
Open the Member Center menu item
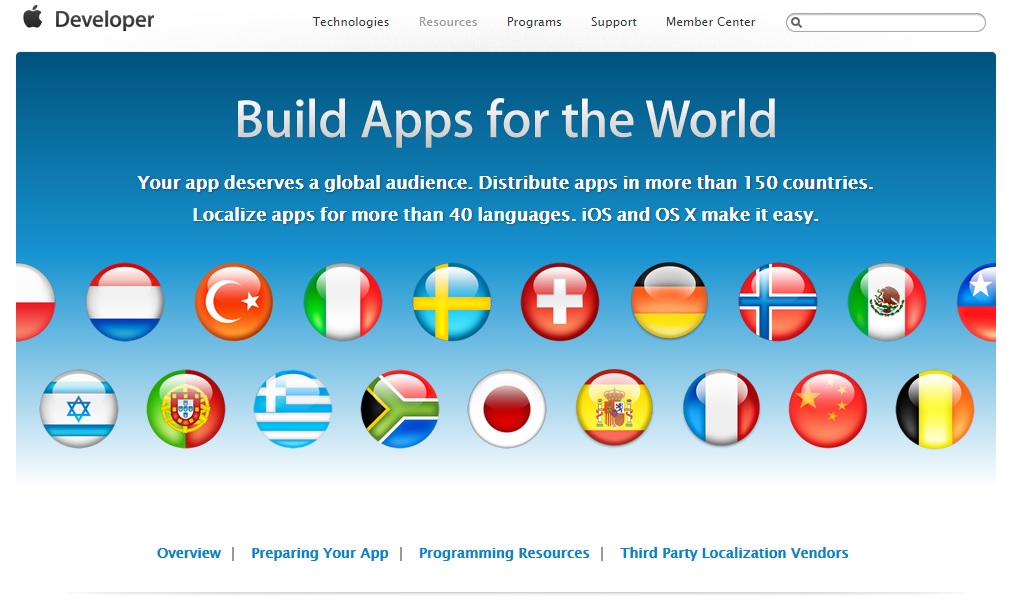click(x=710, y=22)
